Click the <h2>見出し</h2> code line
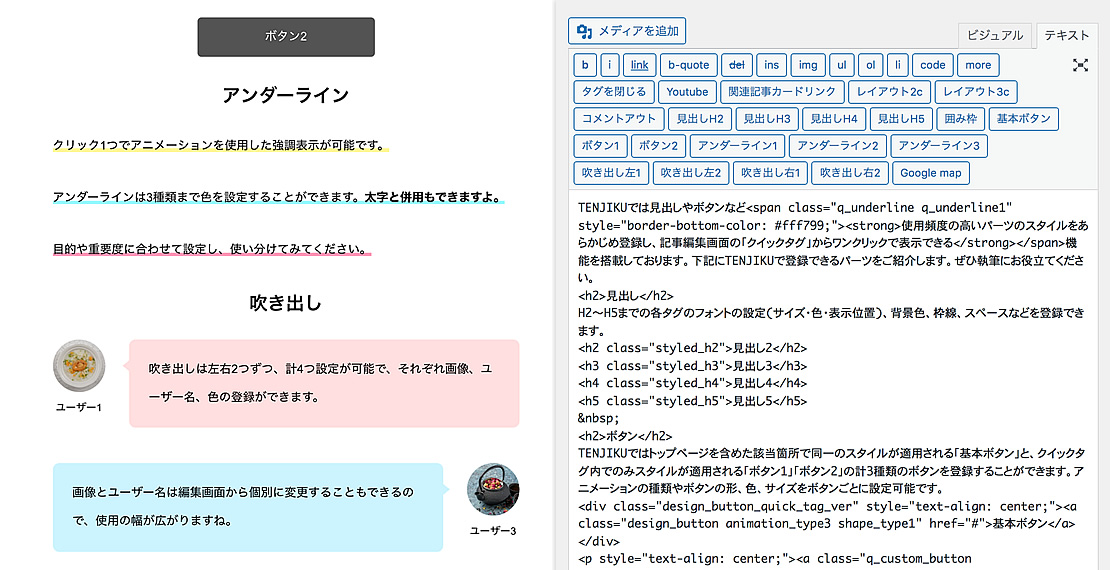Image resolution: width=1110 pixels, height=570 pixels. point(625,296)
